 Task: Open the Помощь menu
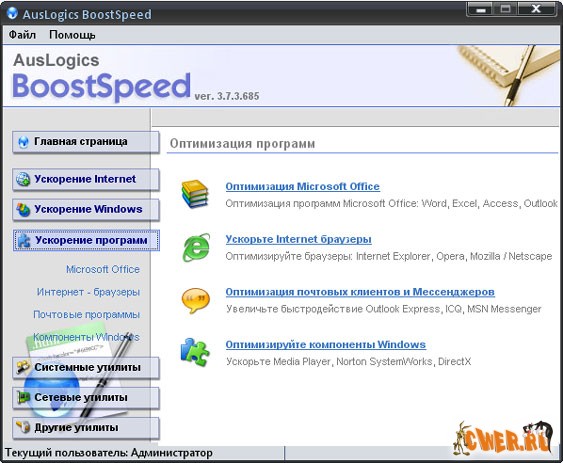72,35
